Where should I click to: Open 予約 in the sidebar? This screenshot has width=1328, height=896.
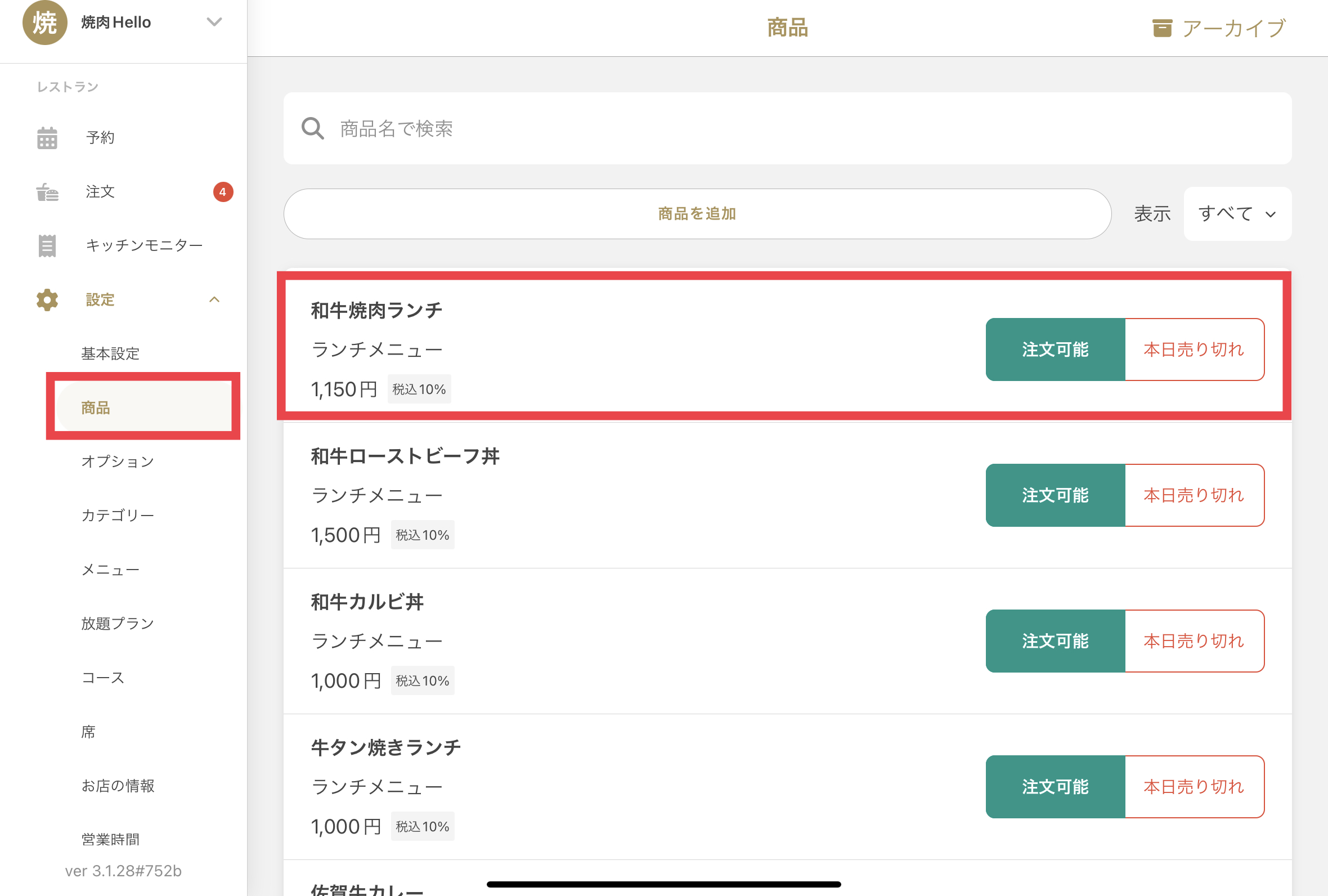pos(100,138)
